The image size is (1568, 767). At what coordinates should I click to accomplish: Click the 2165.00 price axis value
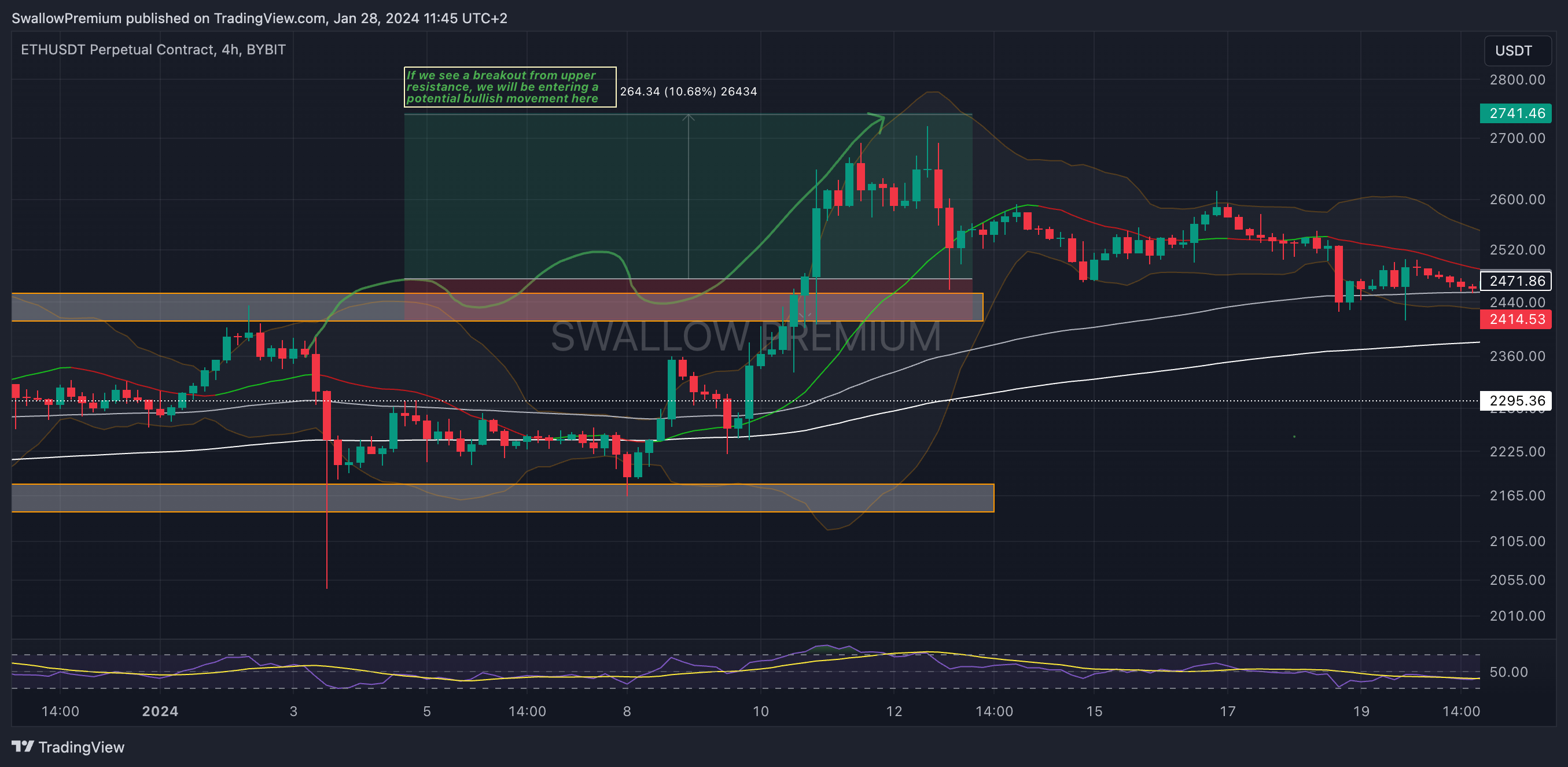(x=1517, y=496)
